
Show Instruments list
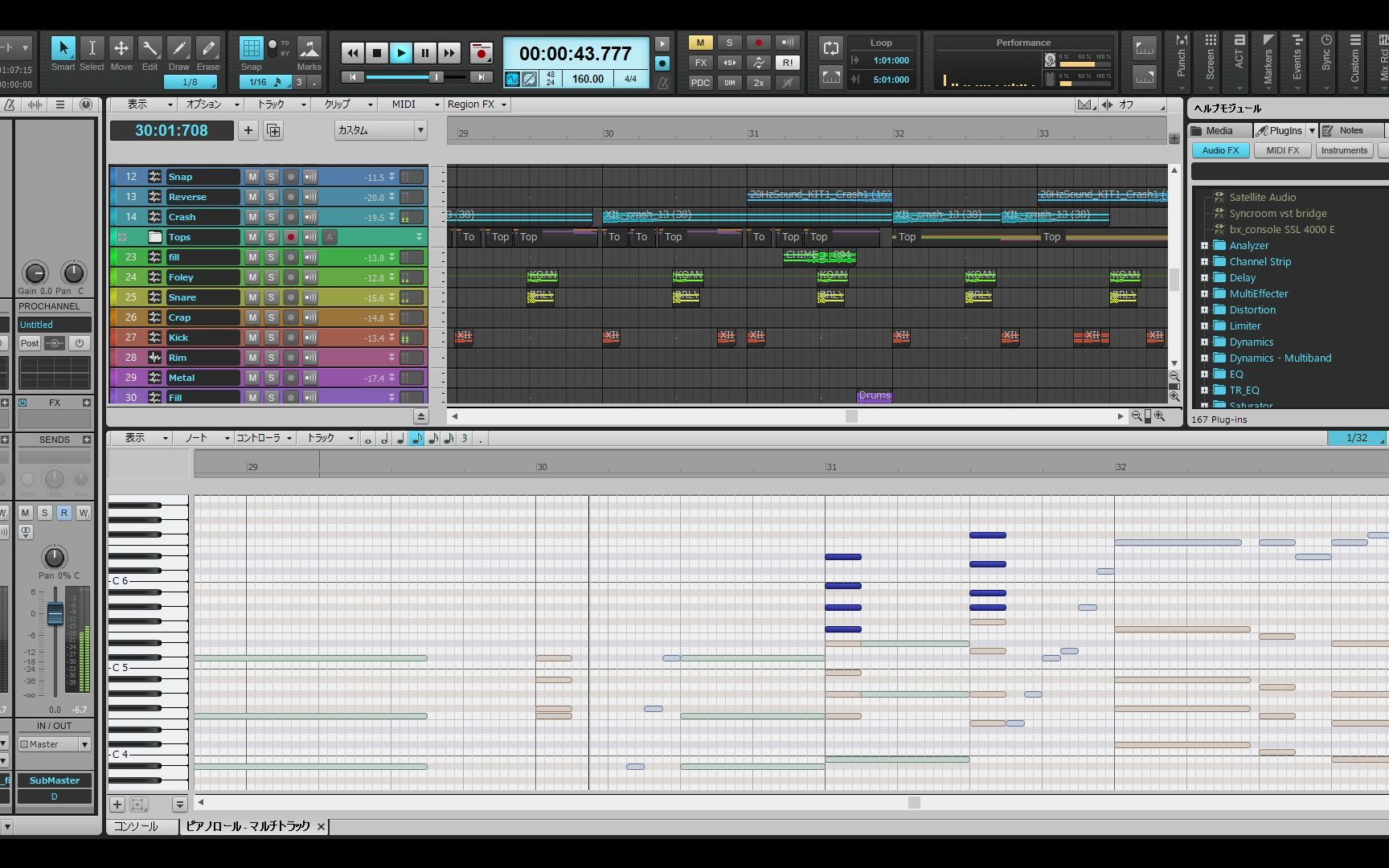click(x=1344, y=150)
